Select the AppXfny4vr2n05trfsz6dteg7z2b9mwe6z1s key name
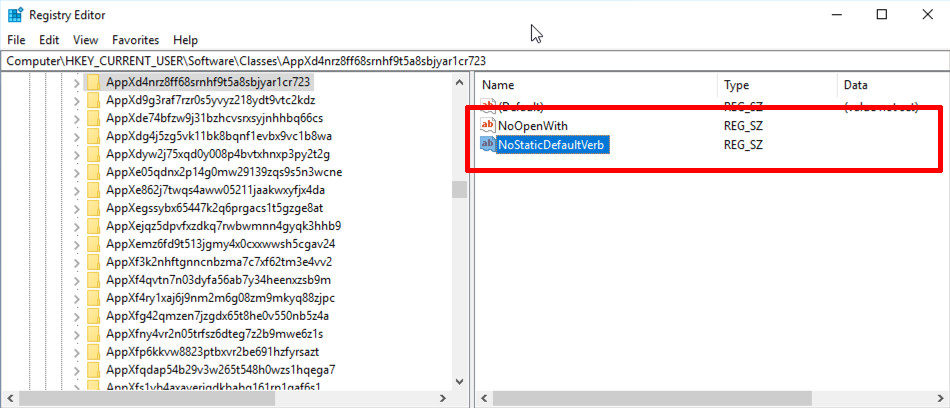The height and width of the screenshot is (408, 950). click(x=214, y=334)
